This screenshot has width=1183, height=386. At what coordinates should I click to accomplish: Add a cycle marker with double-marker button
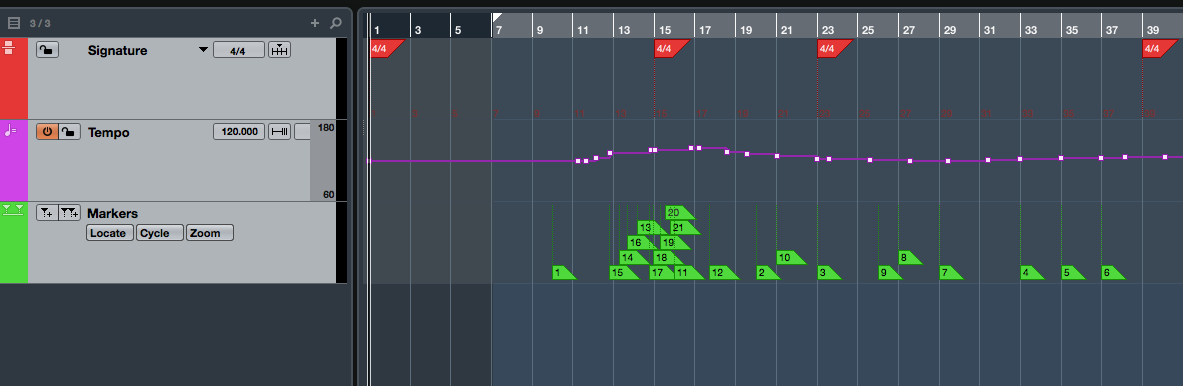(x=69, y=213)
